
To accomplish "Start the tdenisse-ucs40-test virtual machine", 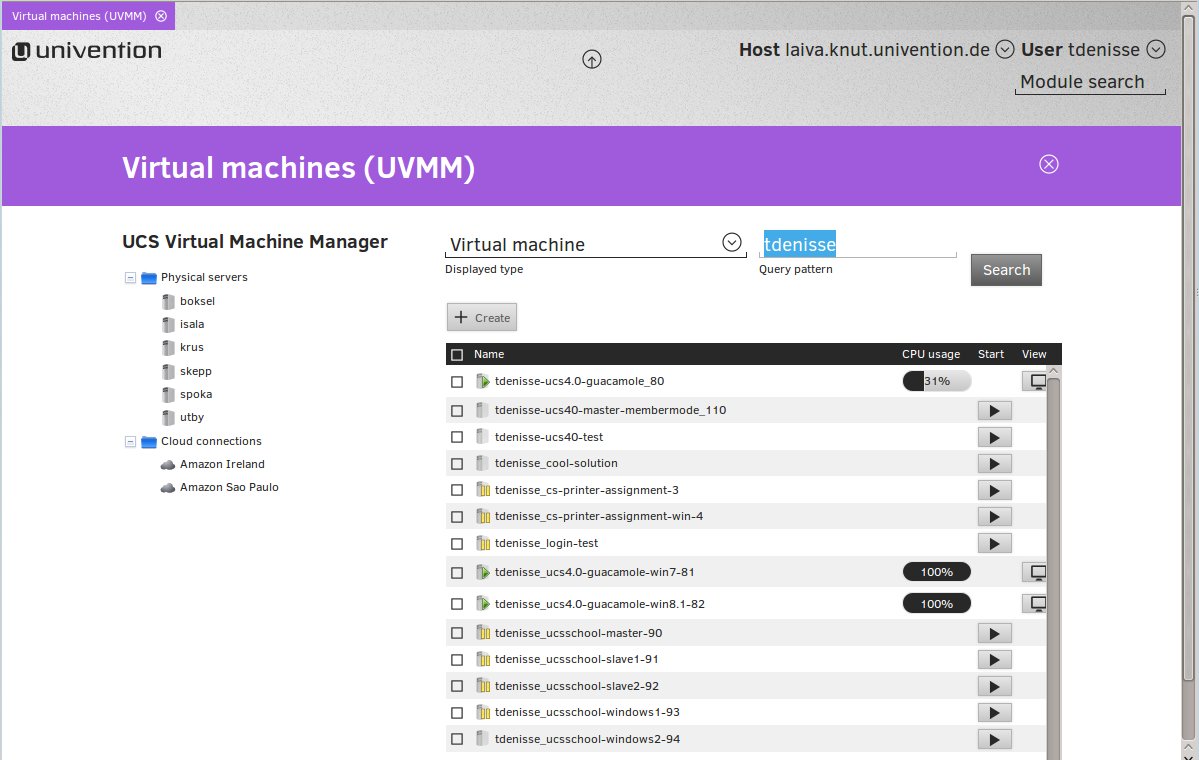I will 994,436.
